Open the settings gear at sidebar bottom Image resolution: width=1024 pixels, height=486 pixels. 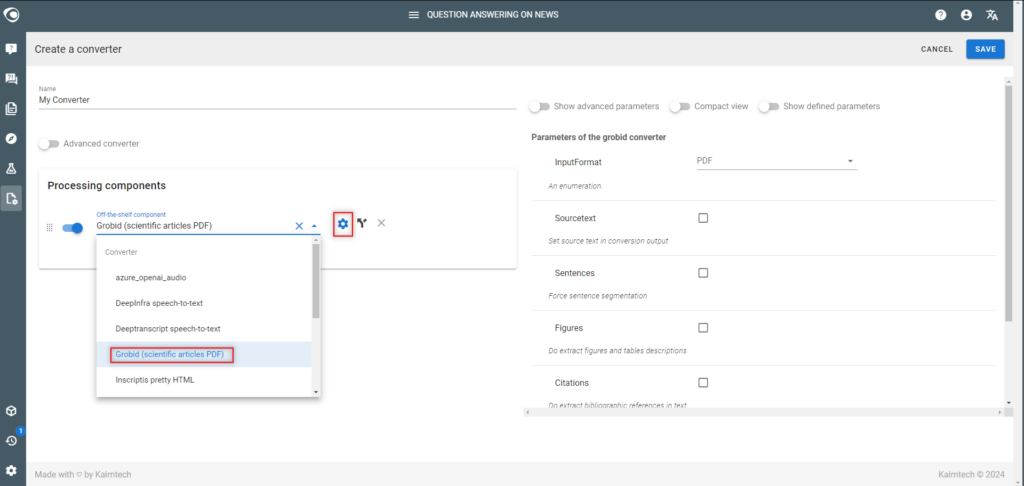tap(11, 470)
